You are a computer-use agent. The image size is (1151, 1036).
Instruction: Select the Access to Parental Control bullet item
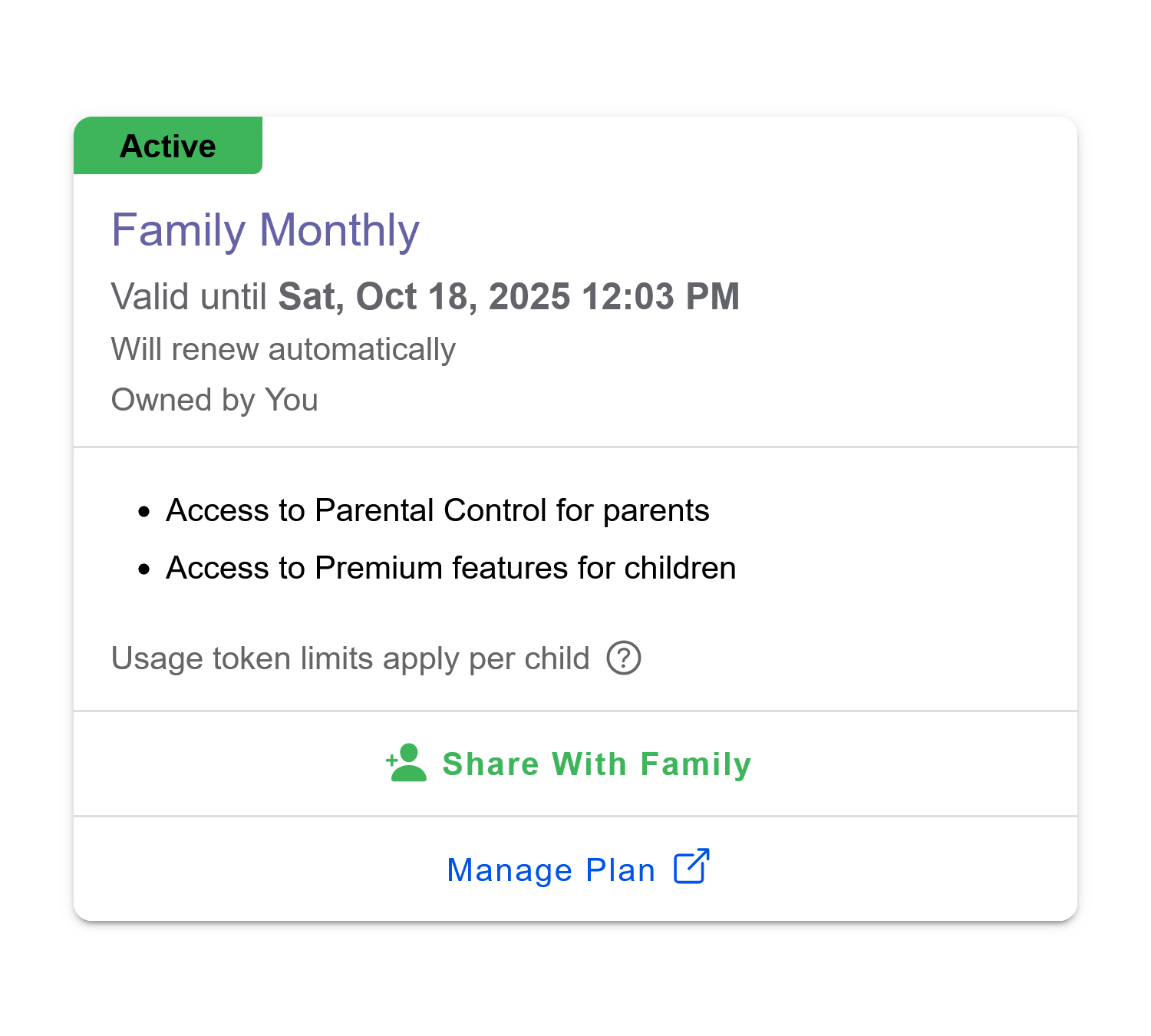(437, 510)
